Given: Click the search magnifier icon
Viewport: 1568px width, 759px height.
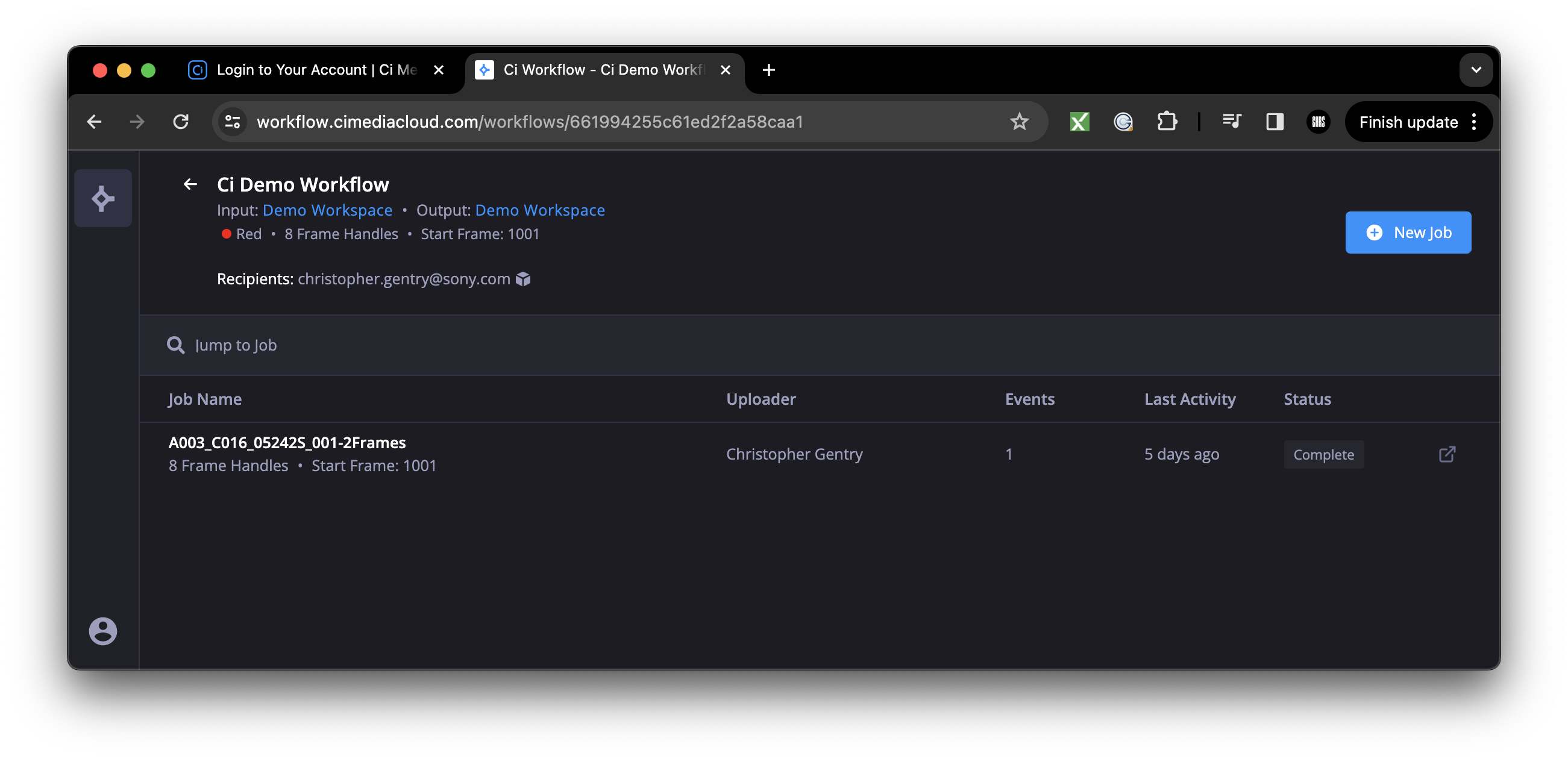Looking at the screenshot, I should pos(176,345).
